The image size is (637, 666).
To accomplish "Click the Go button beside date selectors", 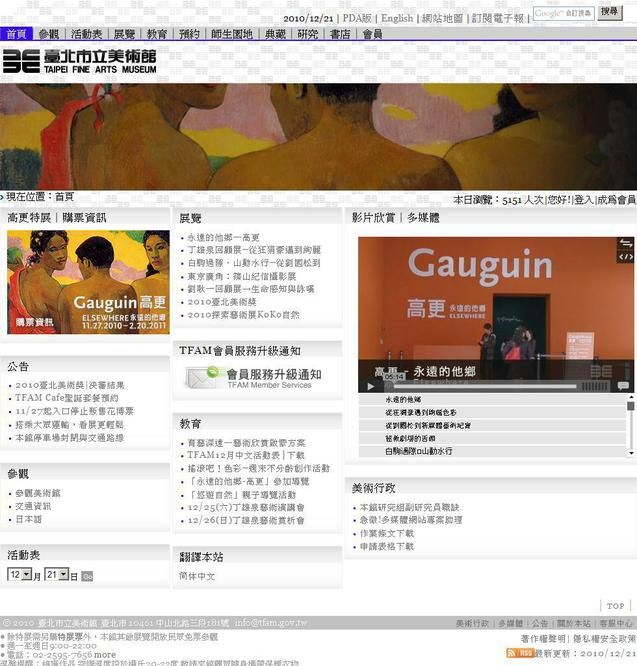I will [x=87, y=576].
